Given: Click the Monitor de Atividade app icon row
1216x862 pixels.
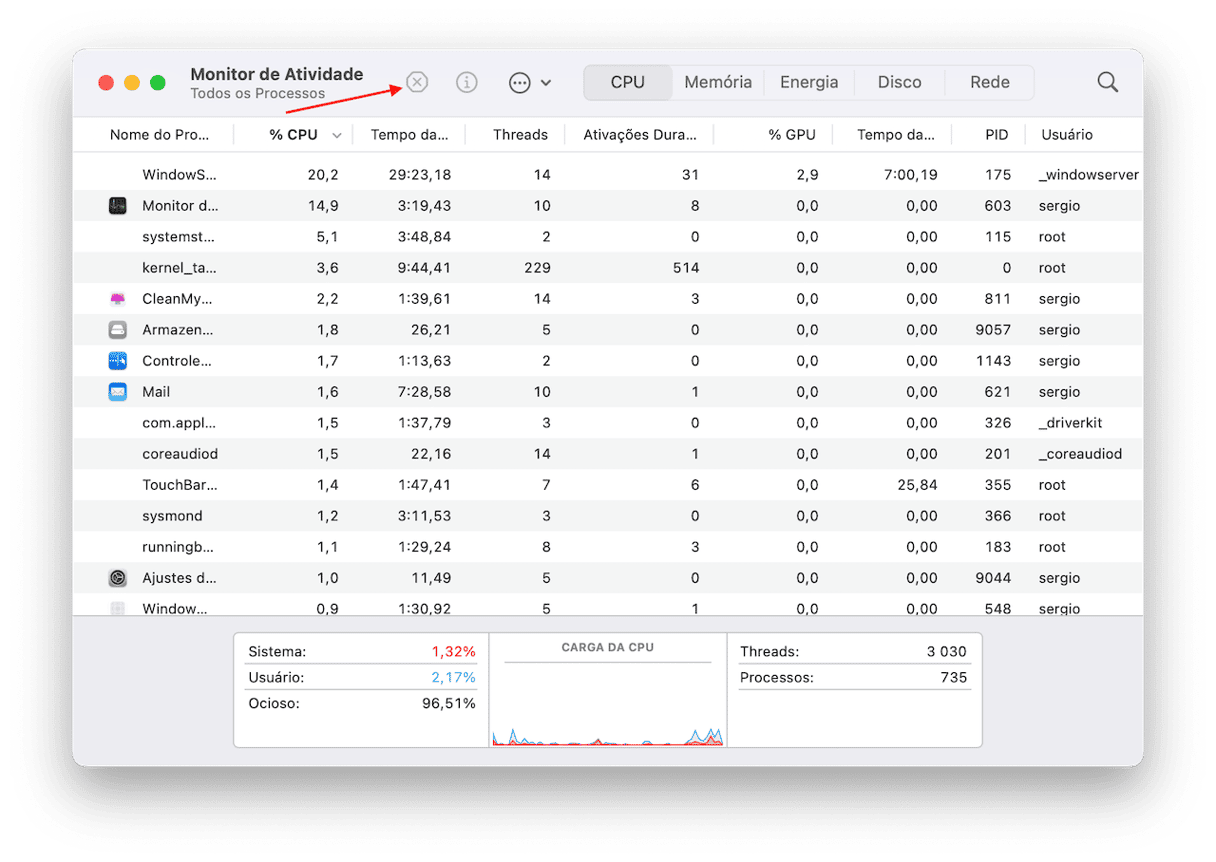Looking at the screenshot, I should 118,206.
